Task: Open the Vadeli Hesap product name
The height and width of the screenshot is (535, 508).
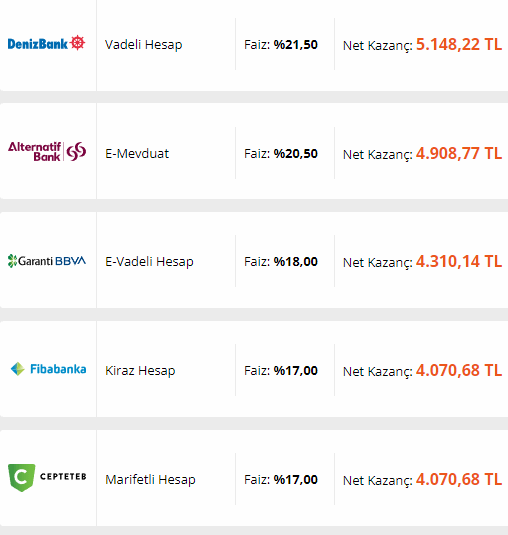Action: click(x=144, y=45)
